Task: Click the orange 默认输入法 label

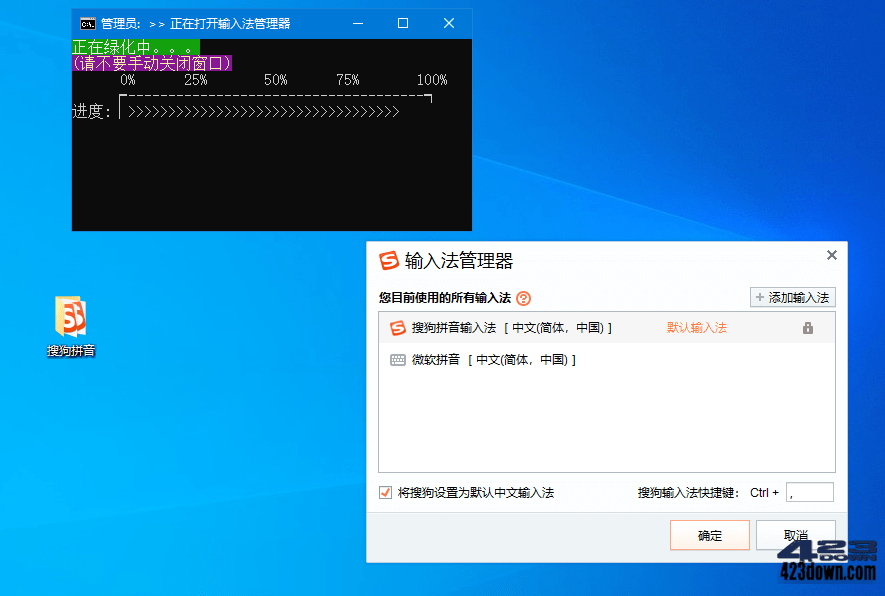Action: tap(695, 327)
